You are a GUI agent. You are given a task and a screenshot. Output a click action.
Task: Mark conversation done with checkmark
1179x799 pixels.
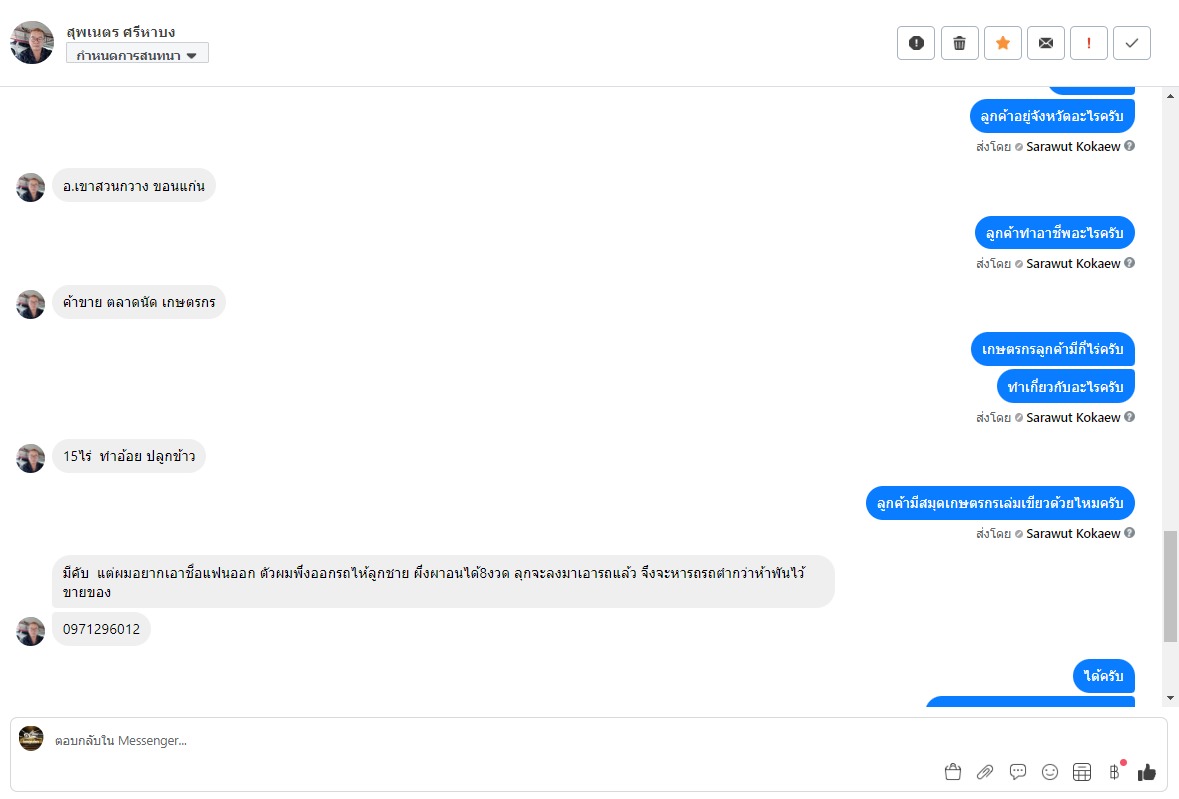click(x=1131, y=43)
